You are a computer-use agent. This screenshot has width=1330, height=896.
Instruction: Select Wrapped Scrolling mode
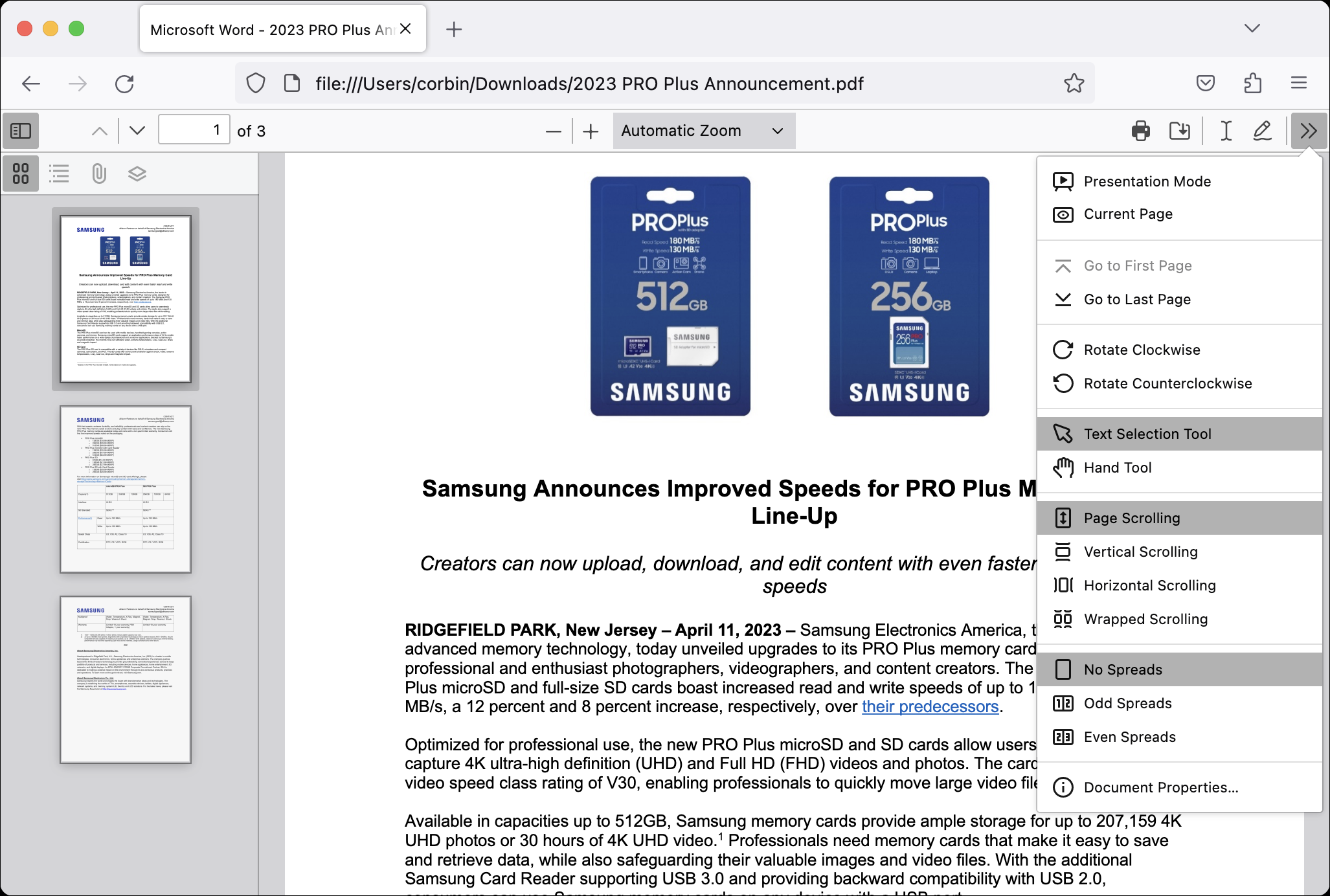(1179, 619)
